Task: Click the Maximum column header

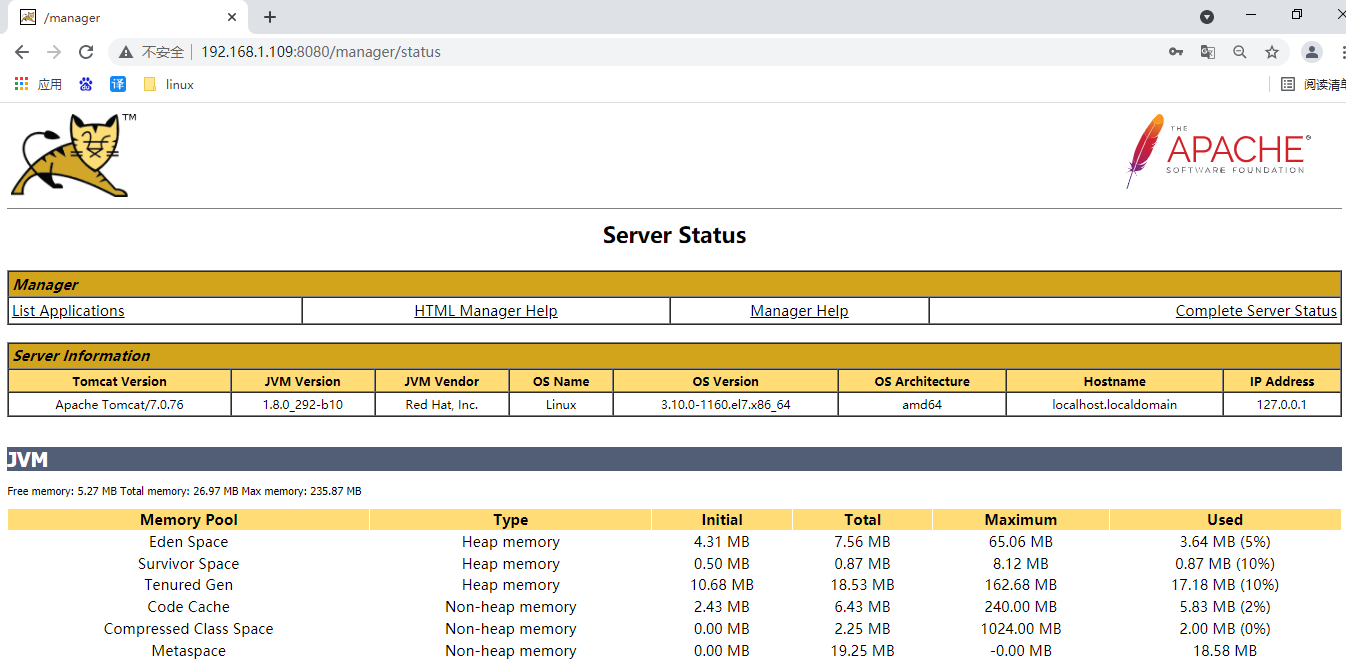Action: click(1021, 520)
